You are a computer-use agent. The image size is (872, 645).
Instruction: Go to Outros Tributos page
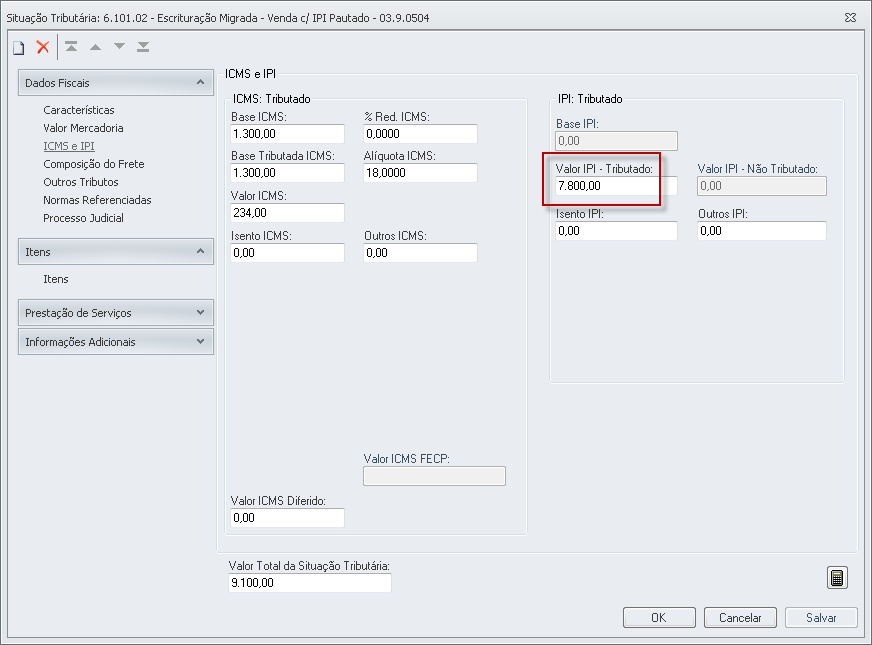(x=81, y=182)
